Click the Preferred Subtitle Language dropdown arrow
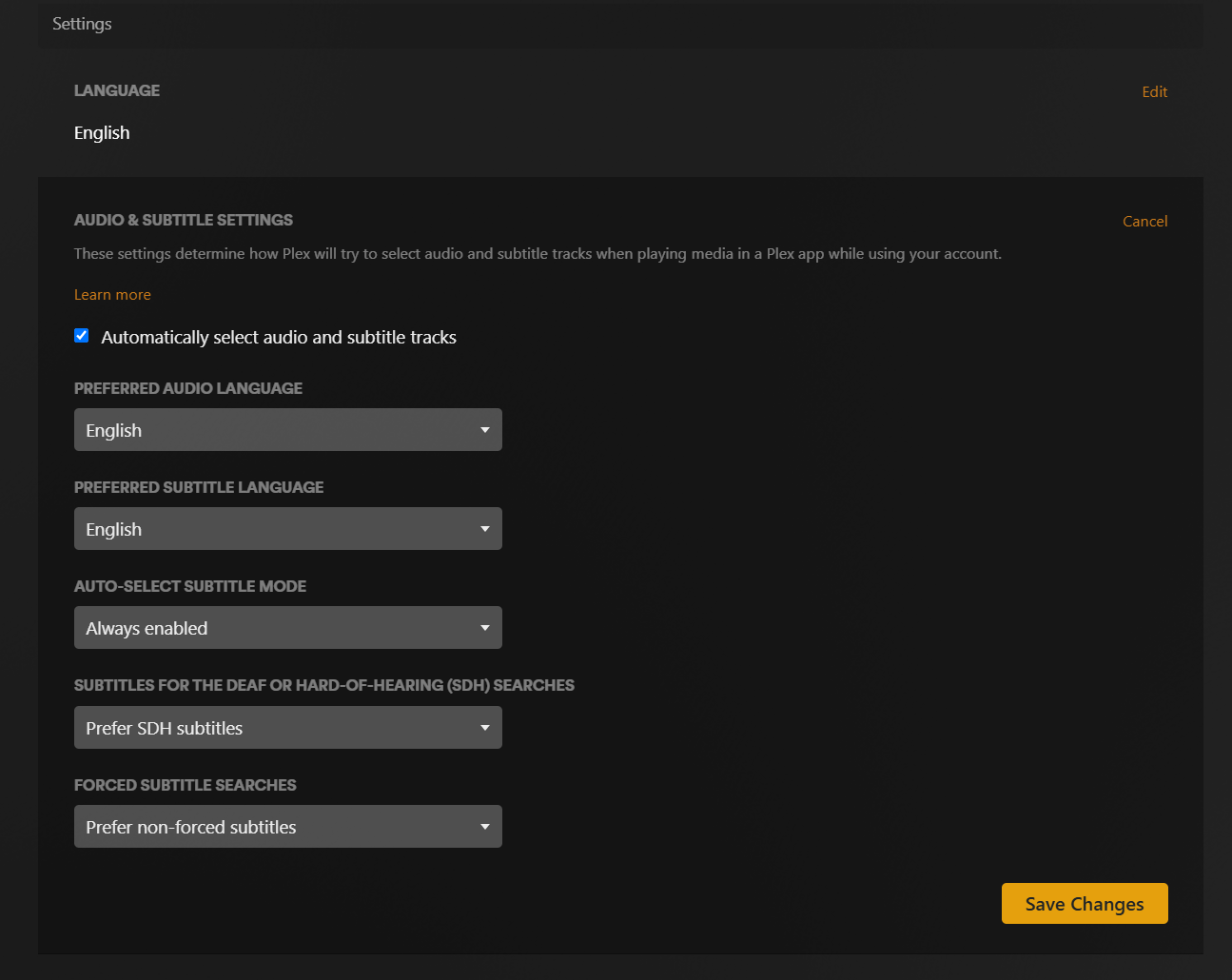The image size is (1232, 980). pyautogui.click(x=485, y=528)
